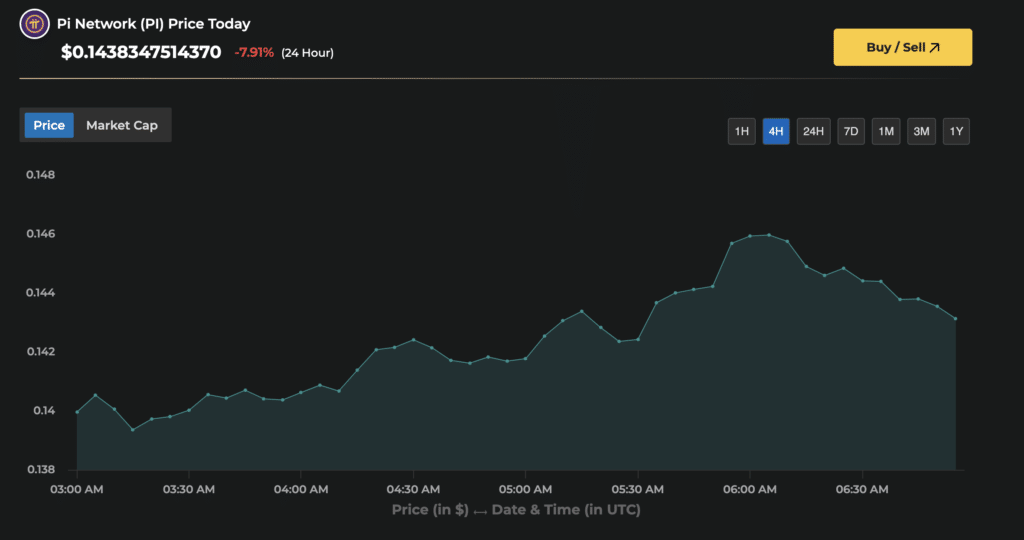Switch chart to Market Cap tab
1024x540 pixels.
(x=122, y=125)
